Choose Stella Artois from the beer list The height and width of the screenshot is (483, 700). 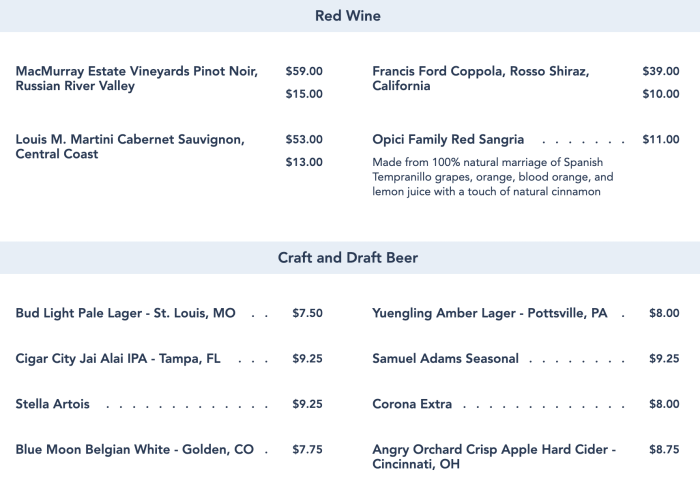pyautogui.click(x=53, y=404)
